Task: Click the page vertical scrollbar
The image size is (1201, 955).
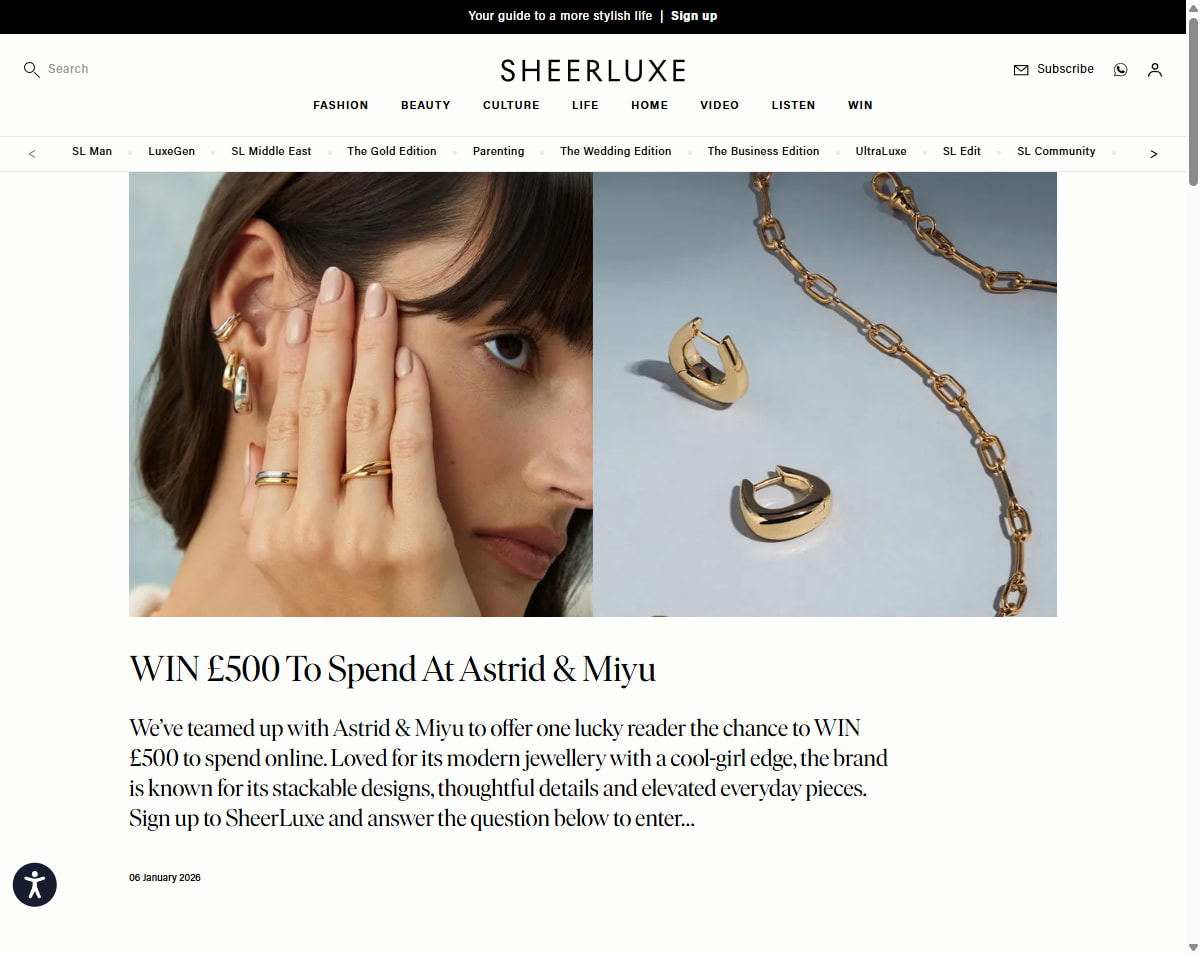Action: click(1193, 477)
